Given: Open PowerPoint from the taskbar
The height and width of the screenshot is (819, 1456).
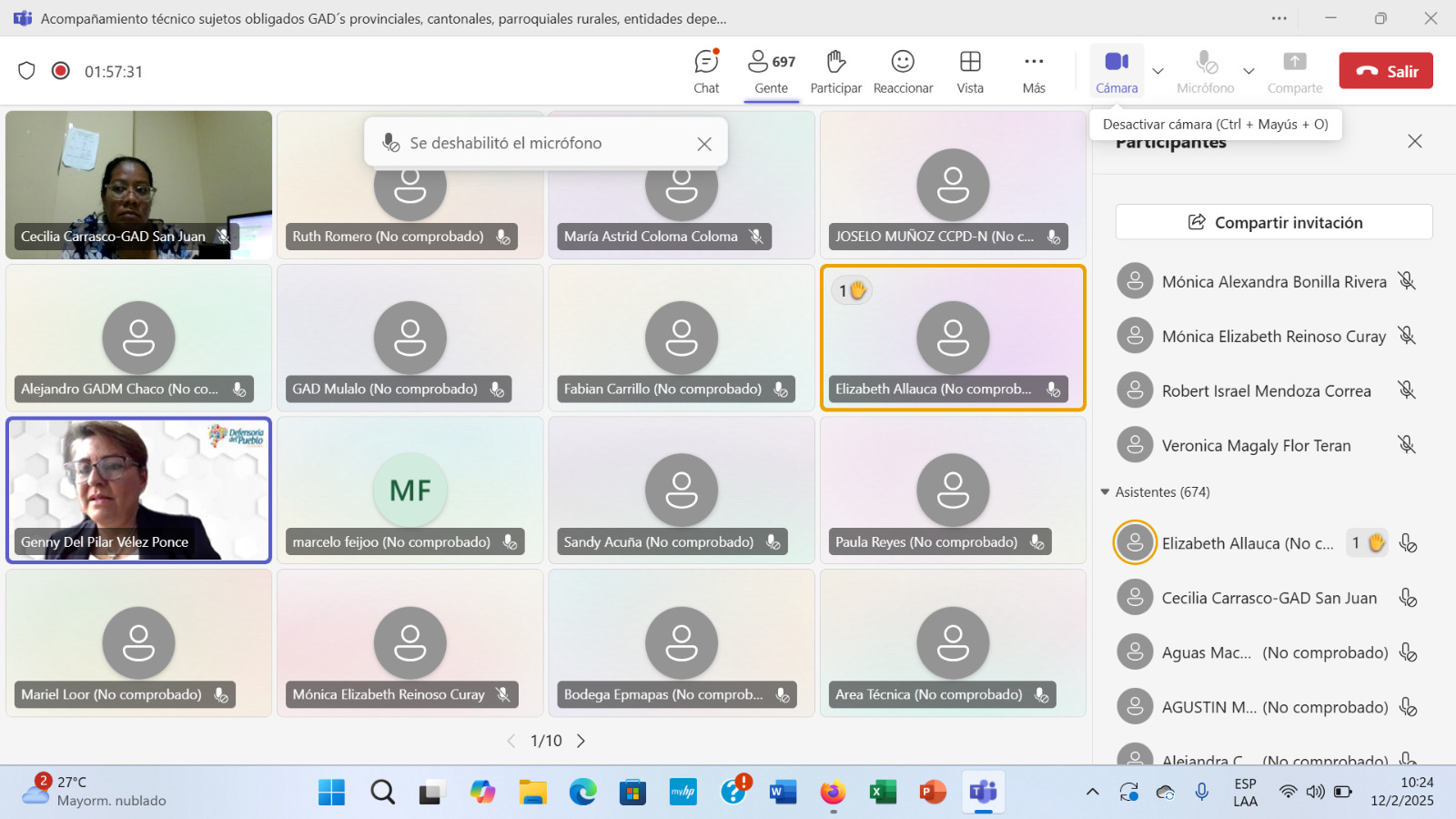Looking at the screenshot, I should click(x=933, y=793).
